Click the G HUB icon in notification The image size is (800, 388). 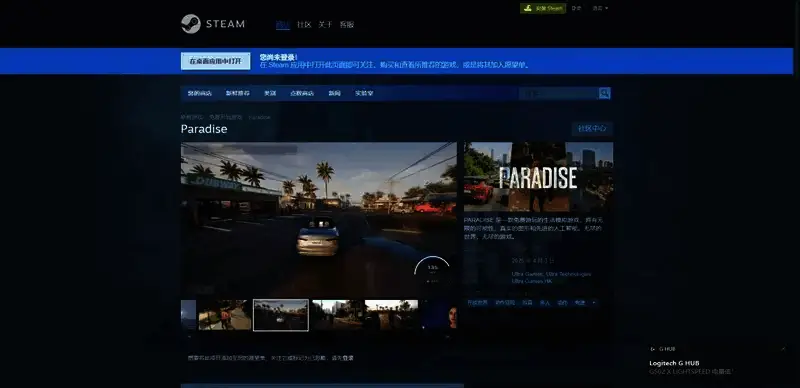[x=653, y=349]
